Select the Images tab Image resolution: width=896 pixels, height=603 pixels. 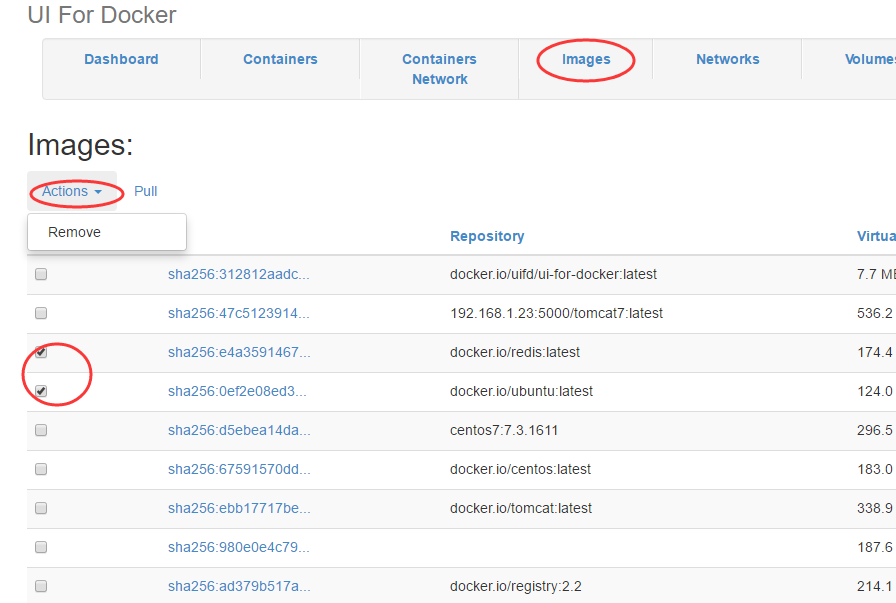click(x=586, y=59)
